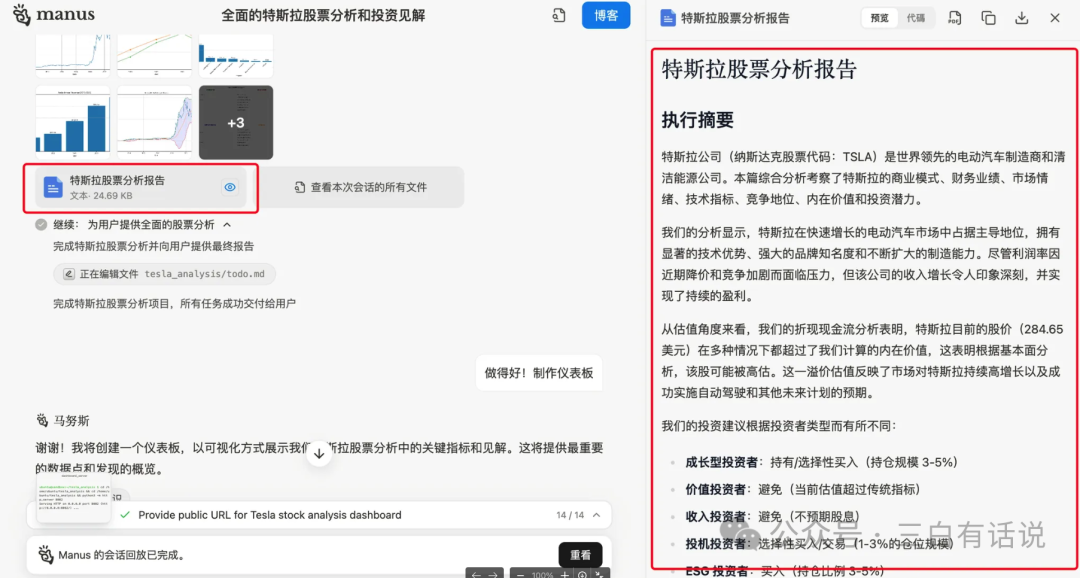Viewport: 1080px width, 578px height.
Task: Copy the report content using copy icon
Action: 988,17
